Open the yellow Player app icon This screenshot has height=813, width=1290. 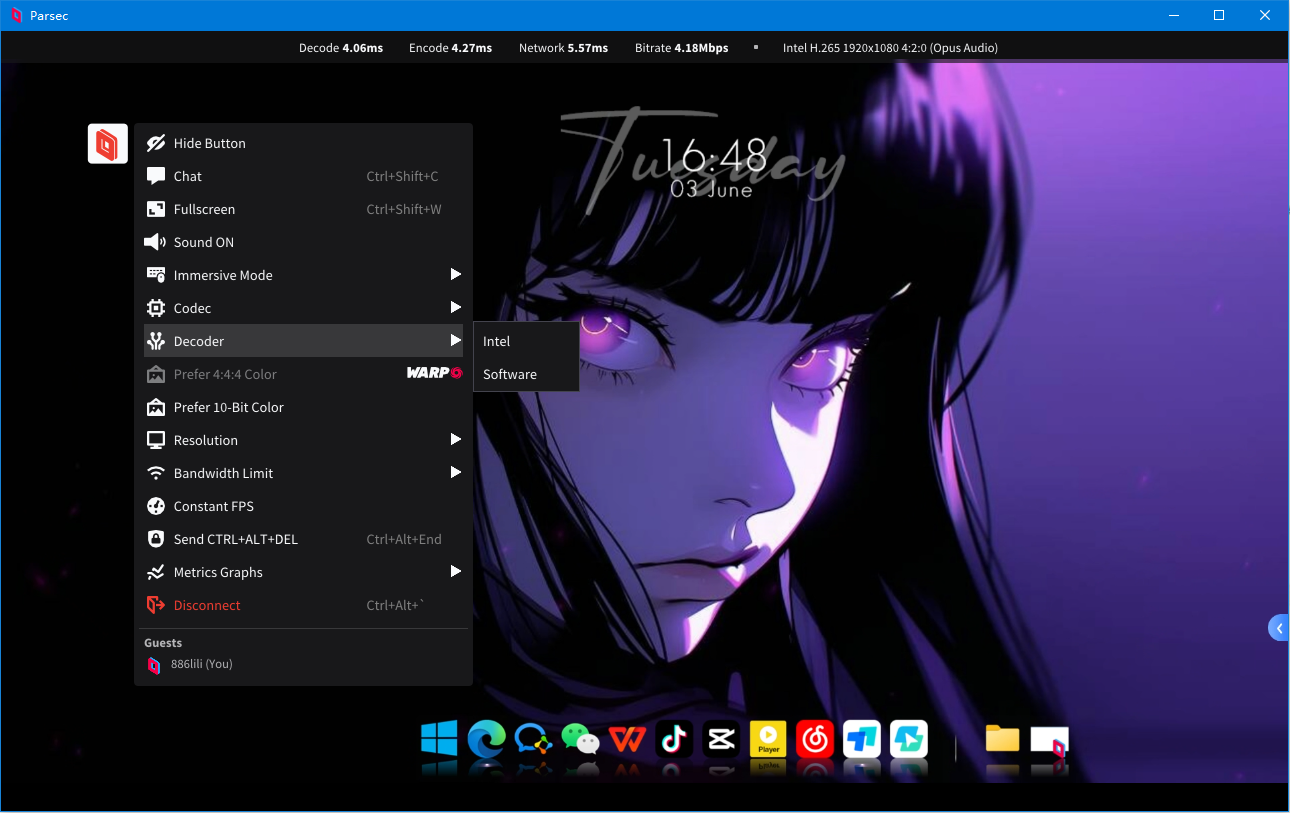(768, 739)
